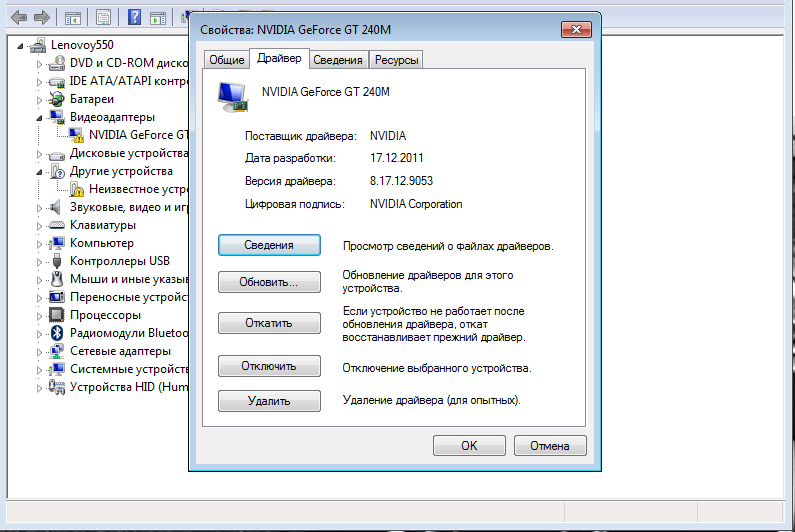Viewport: 795px width, 532px height.
Task: Click the Процессоры chip icon
Action: pos(57,315)
